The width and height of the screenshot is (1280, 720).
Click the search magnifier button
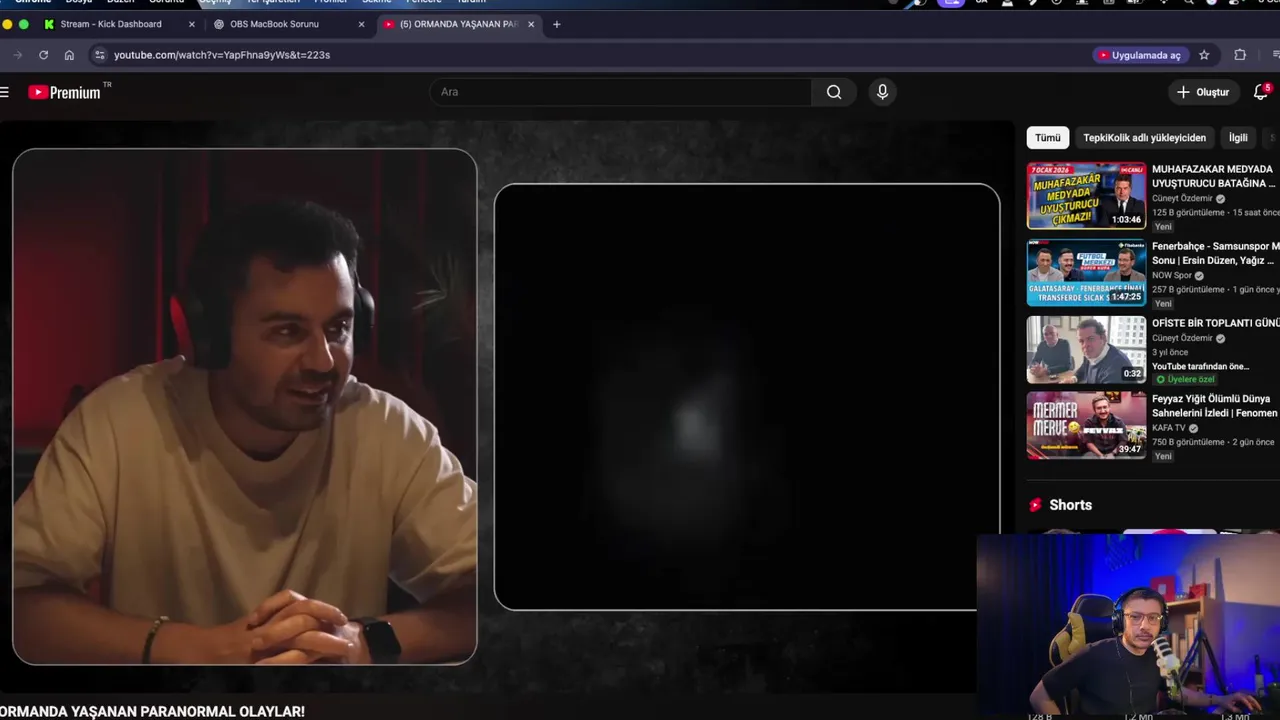coord(834,92)
